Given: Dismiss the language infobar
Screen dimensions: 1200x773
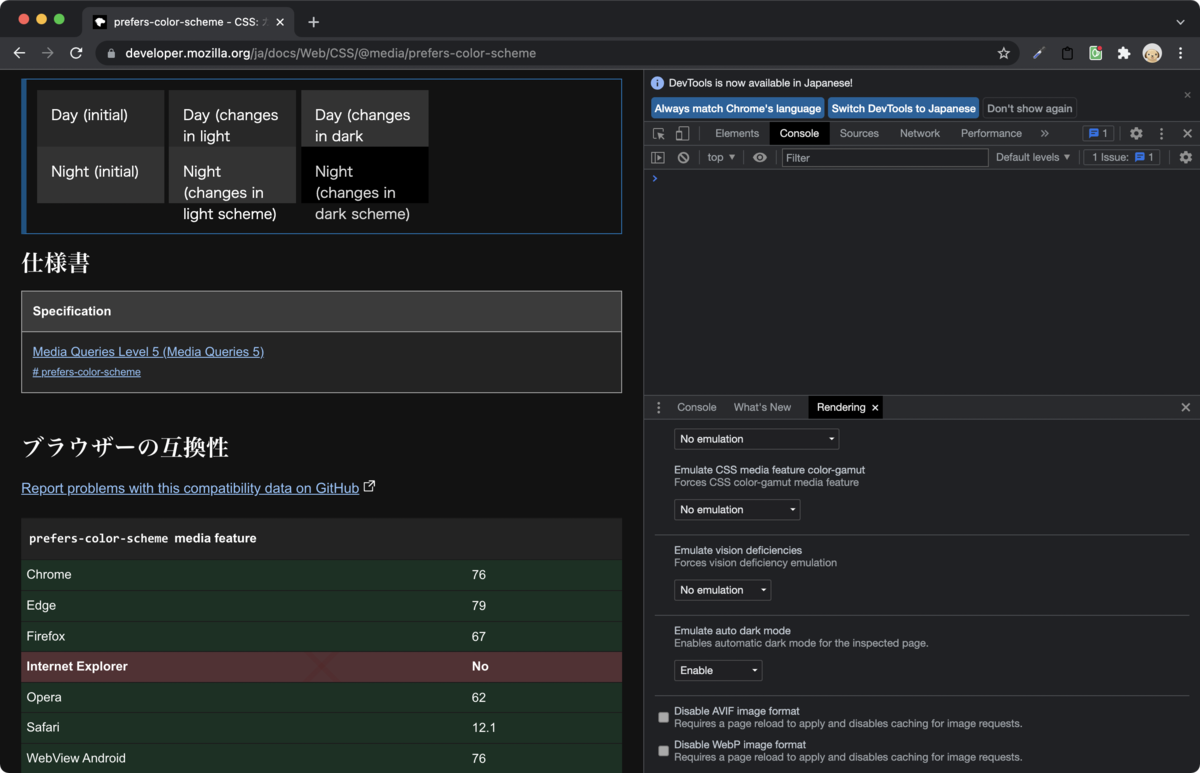Looking at the screenshot, I should [x=1187, y=95].
